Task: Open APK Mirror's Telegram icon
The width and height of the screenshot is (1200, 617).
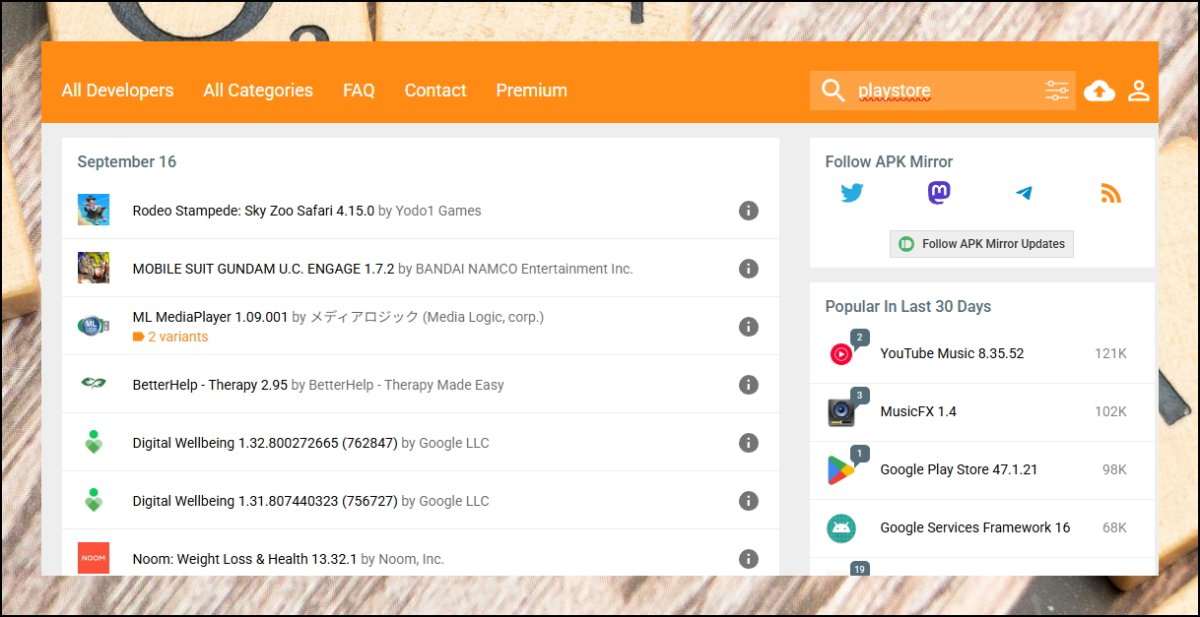Action: point(1024,193)
